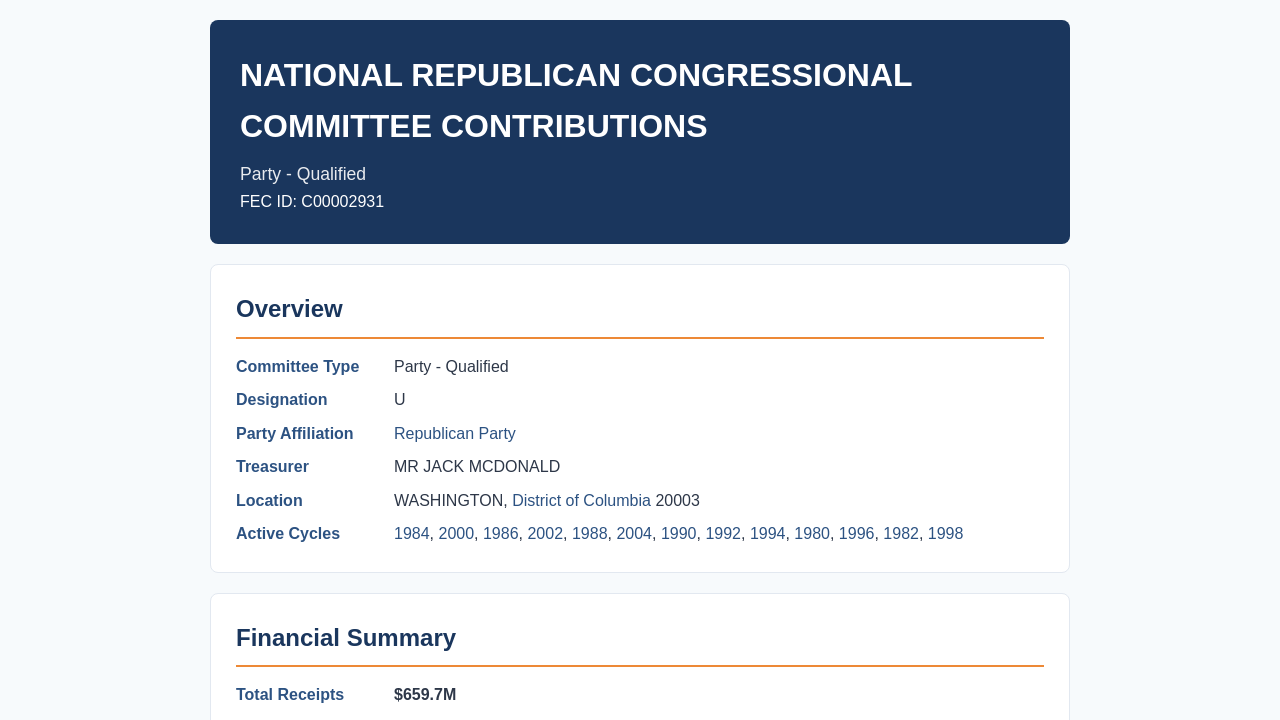Screen dimensions: 1280x720
Task: Click the Financial Summary heading
Action: click(x=346, y=638)
